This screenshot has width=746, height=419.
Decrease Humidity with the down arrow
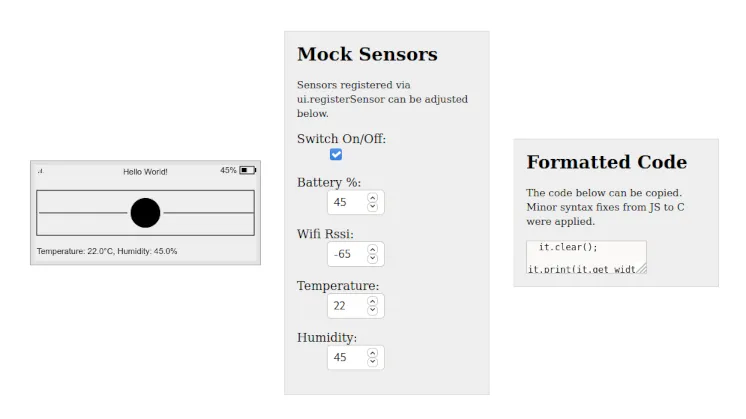(x=373, y=362)
